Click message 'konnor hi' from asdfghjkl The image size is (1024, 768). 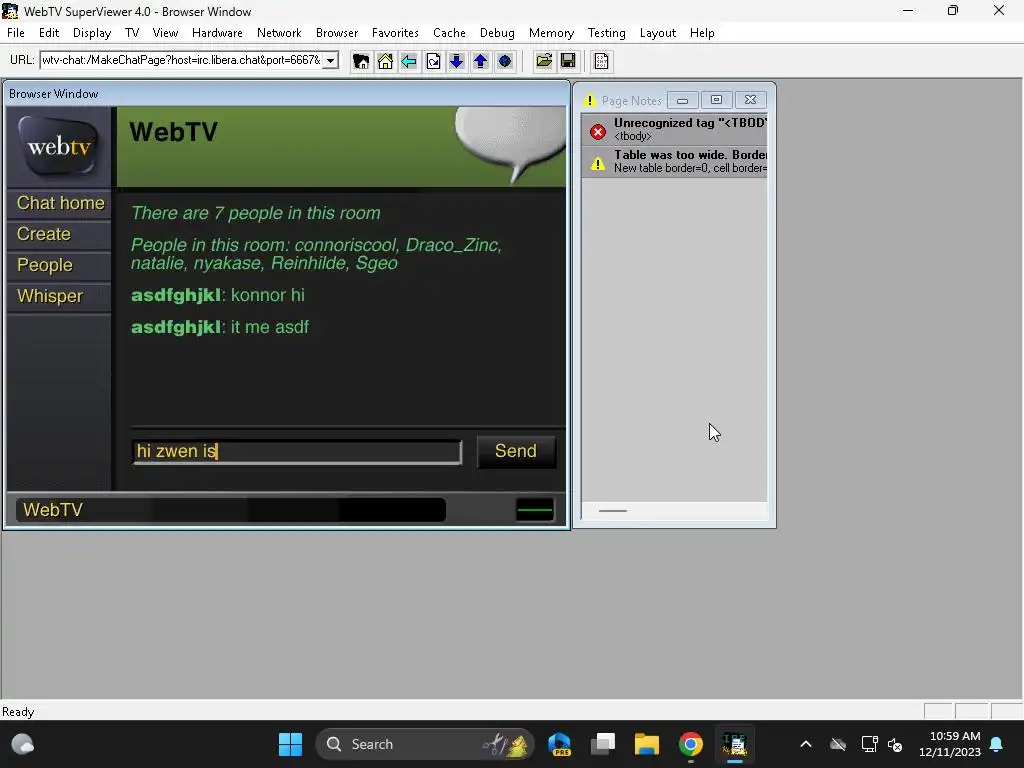[x=268, y=295]
